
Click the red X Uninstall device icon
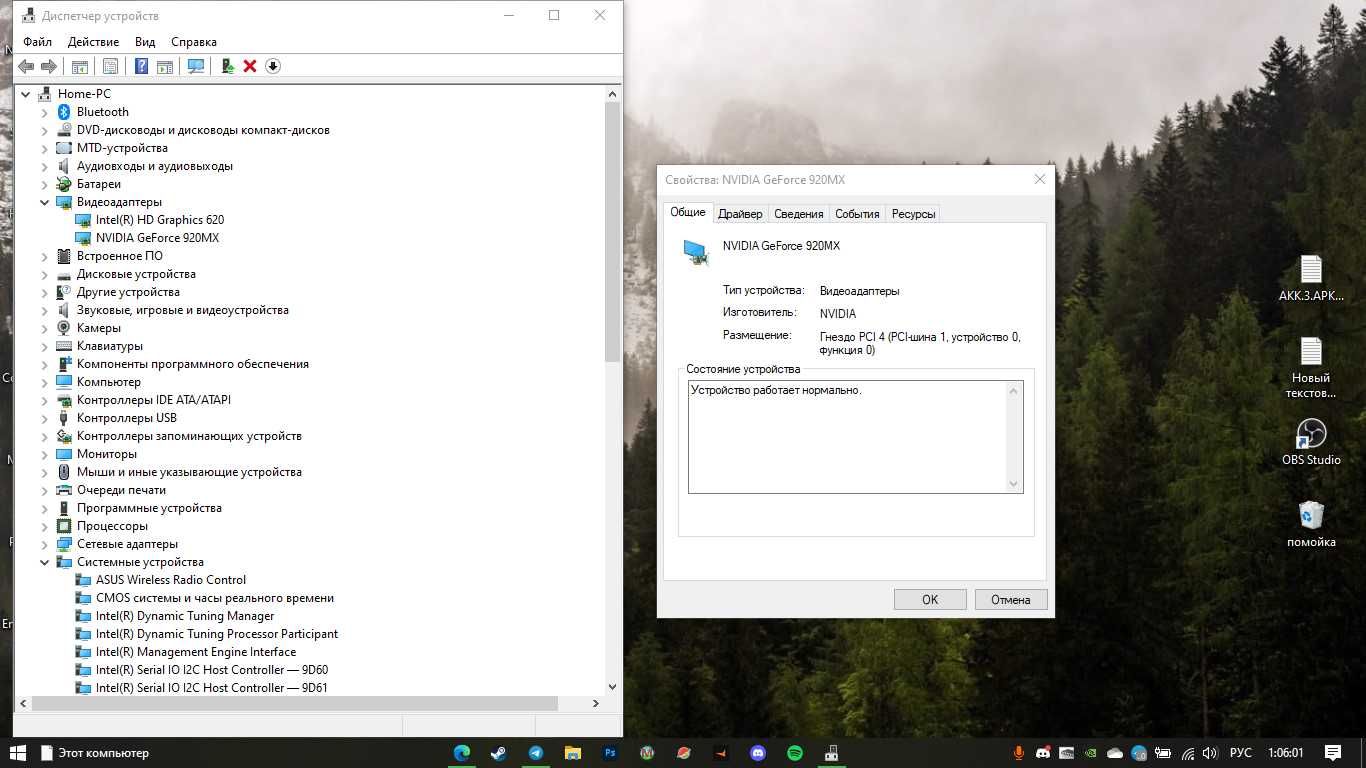coord(250,66)
